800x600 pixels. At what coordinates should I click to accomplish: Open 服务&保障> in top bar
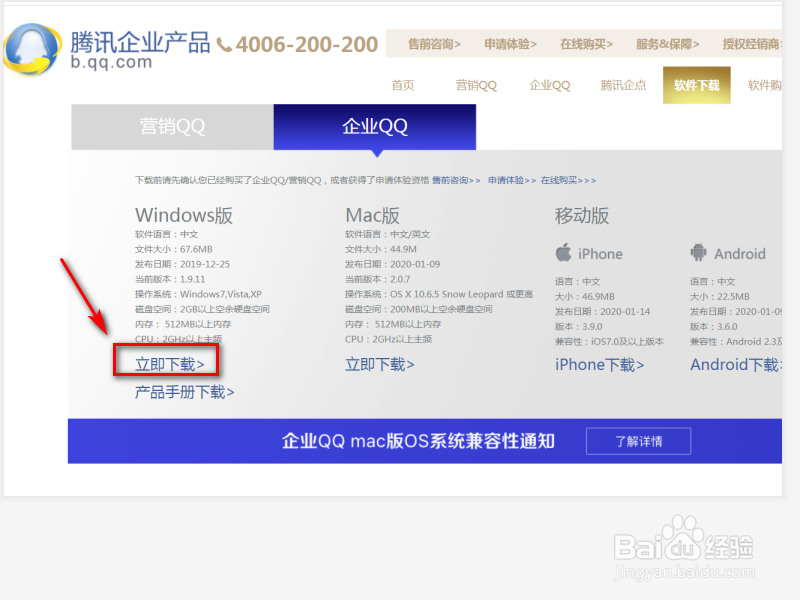(667, 44)
